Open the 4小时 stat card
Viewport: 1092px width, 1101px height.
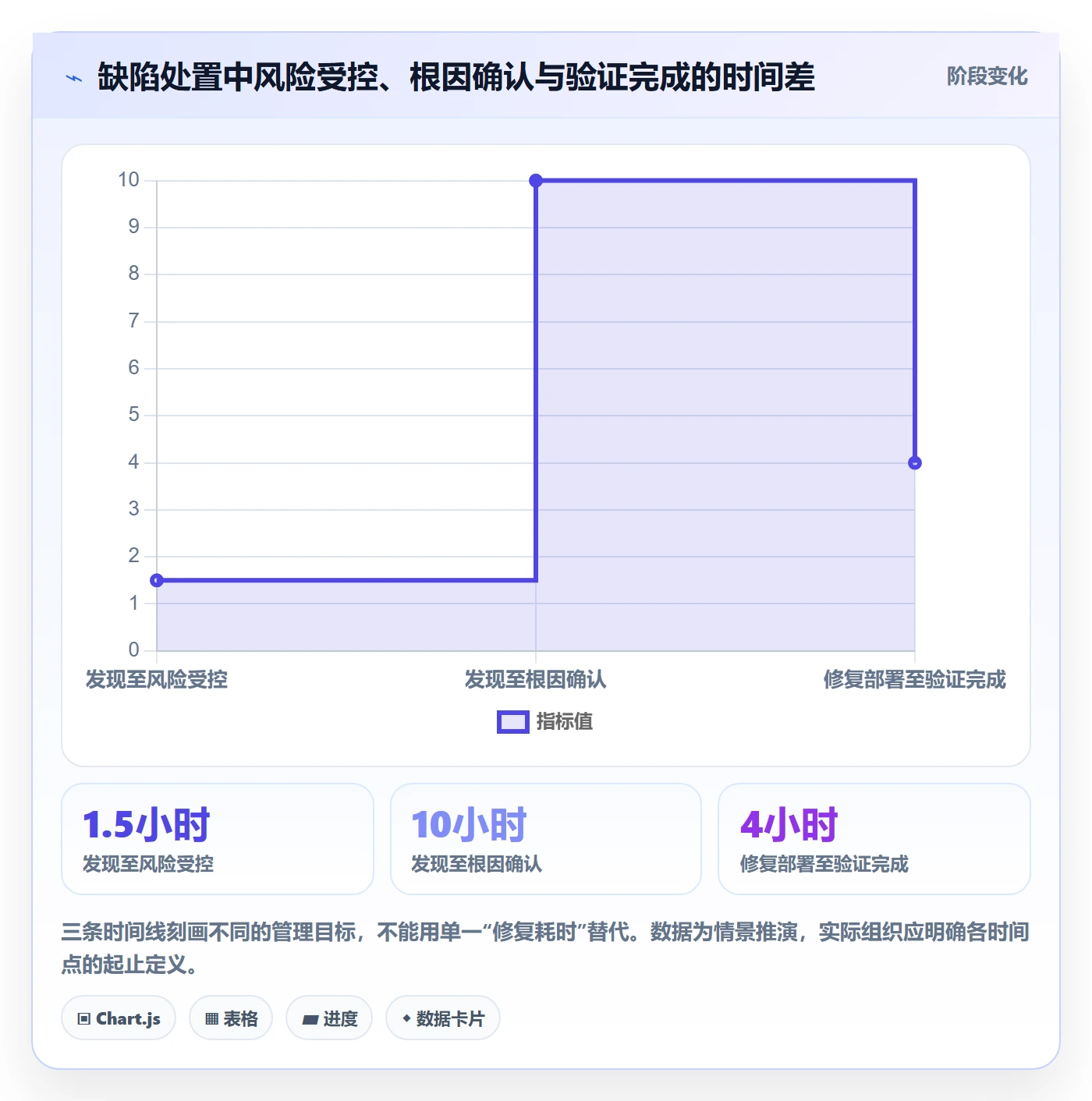[874, 839]
